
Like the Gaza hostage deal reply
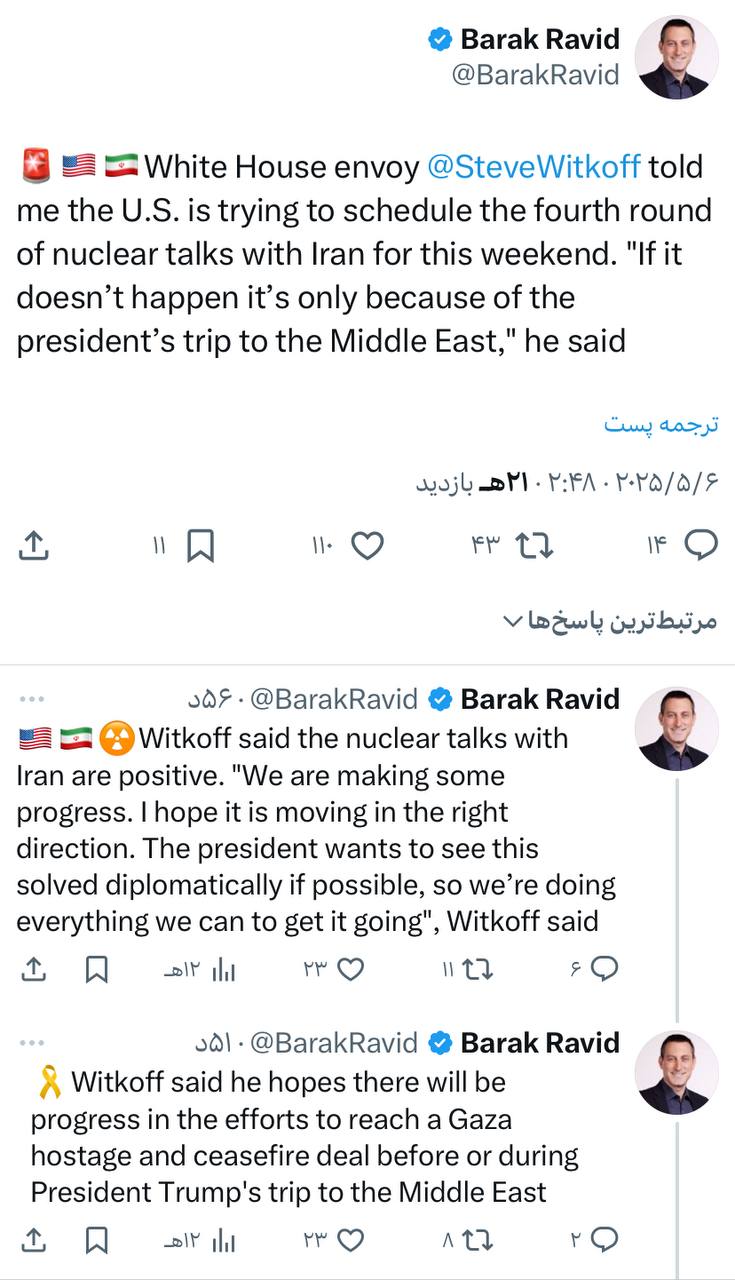349,1240
